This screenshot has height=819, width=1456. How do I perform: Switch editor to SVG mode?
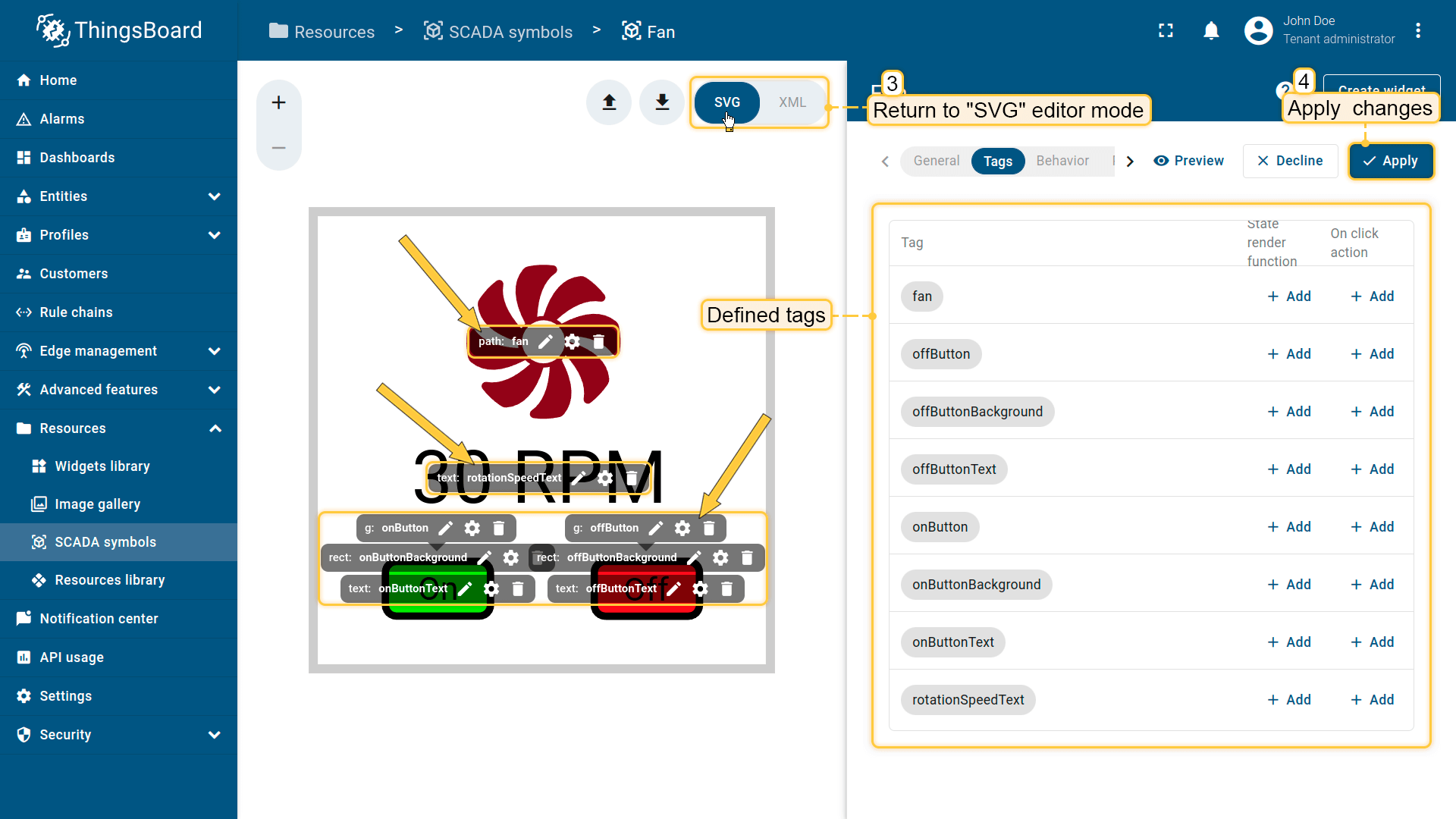(x=726, y=102)
